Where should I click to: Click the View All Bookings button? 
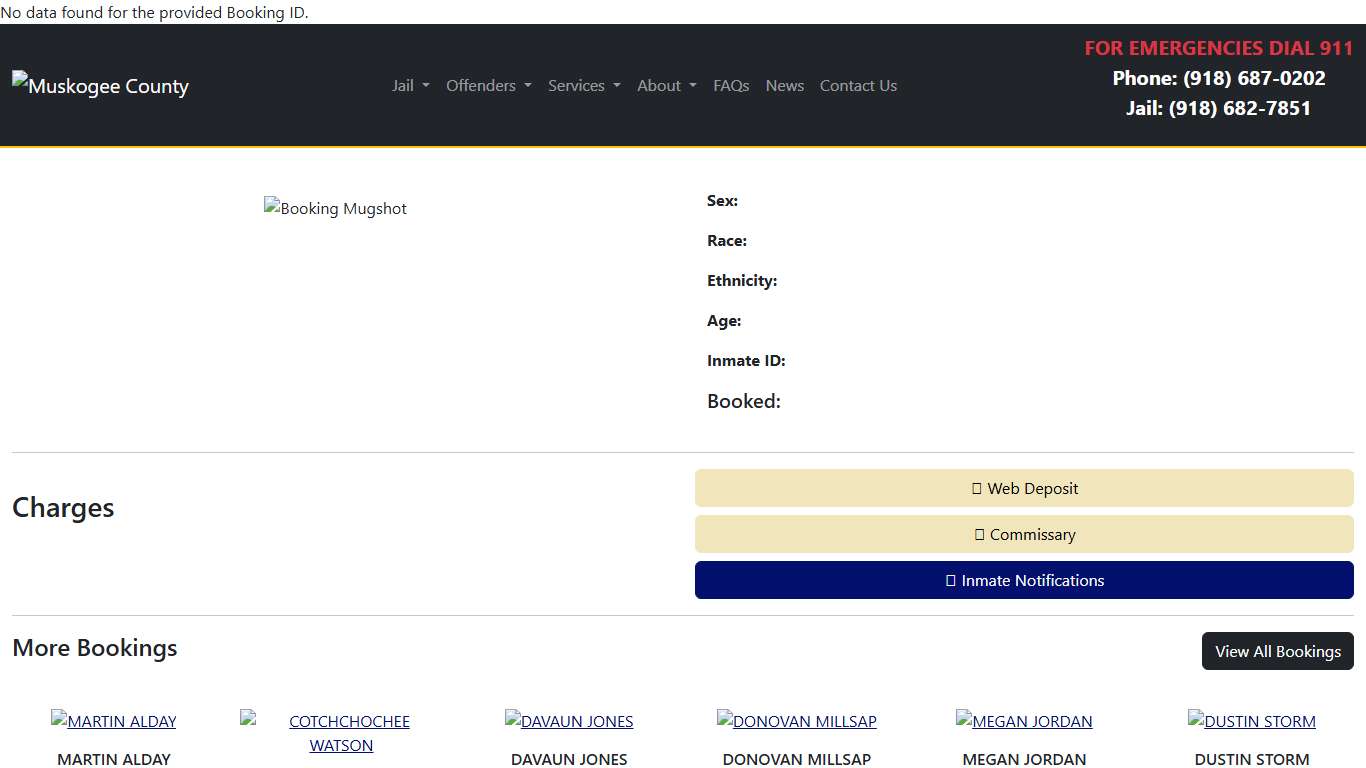[x=1278, y=651]
